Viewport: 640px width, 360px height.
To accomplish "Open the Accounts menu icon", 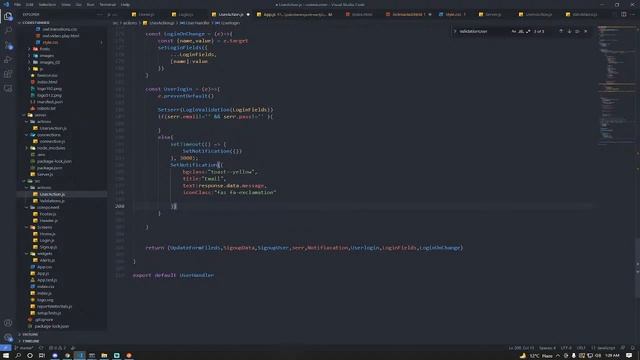I will tap(8, 323).
